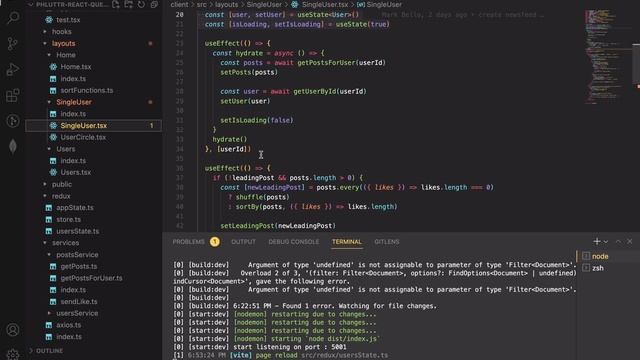Expand the hooks folder

tap(62, 31)
